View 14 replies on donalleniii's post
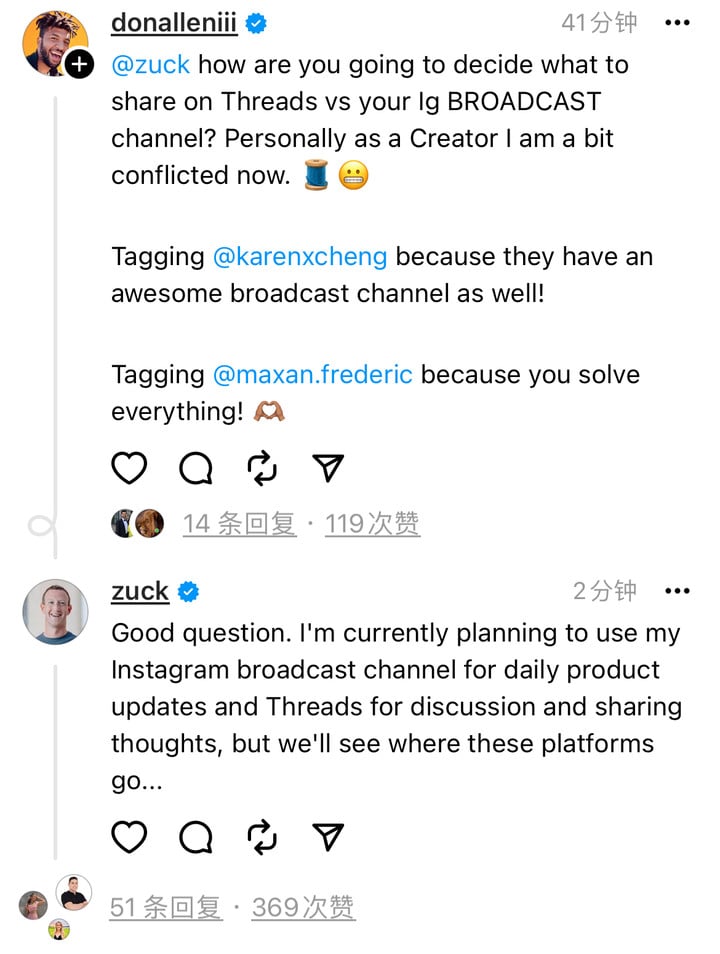 click(x=239, y=523)
